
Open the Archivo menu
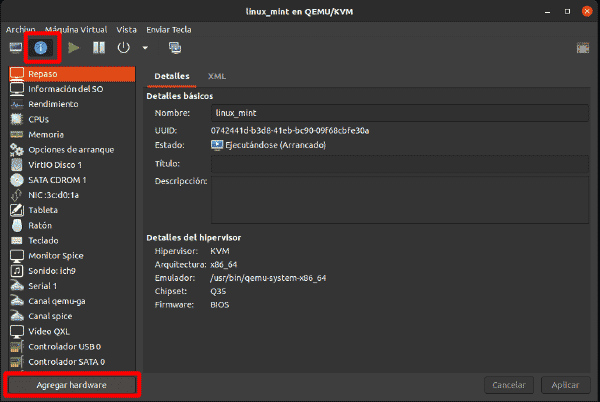point(20,29)
